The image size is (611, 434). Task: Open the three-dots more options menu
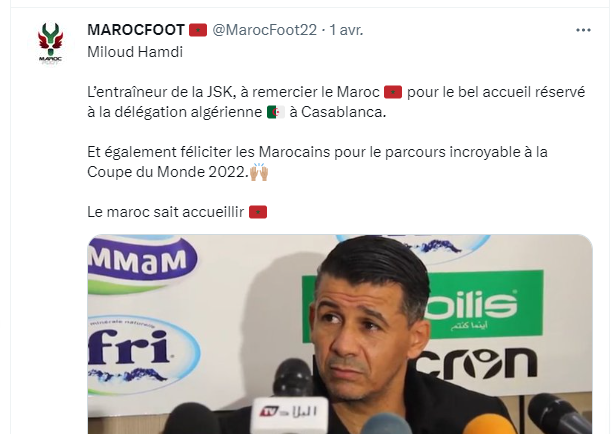[x=583, y=30]
